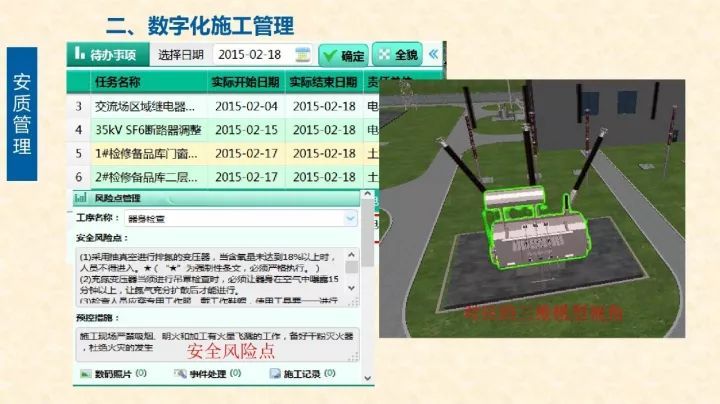Select the 待办事项 tab
Image resolution: width=720 pixels, height=404 pixels.
pos(109,55)
